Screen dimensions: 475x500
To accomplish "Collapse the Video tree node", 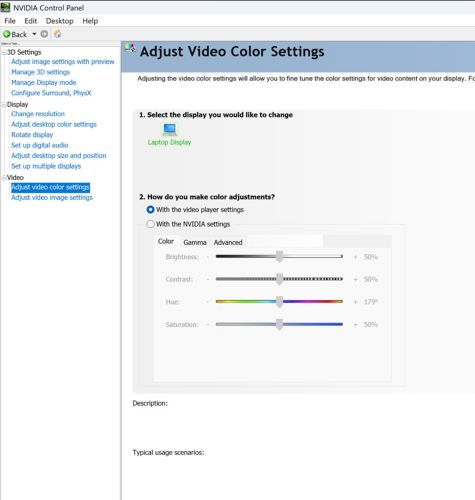I will point(4,178).
